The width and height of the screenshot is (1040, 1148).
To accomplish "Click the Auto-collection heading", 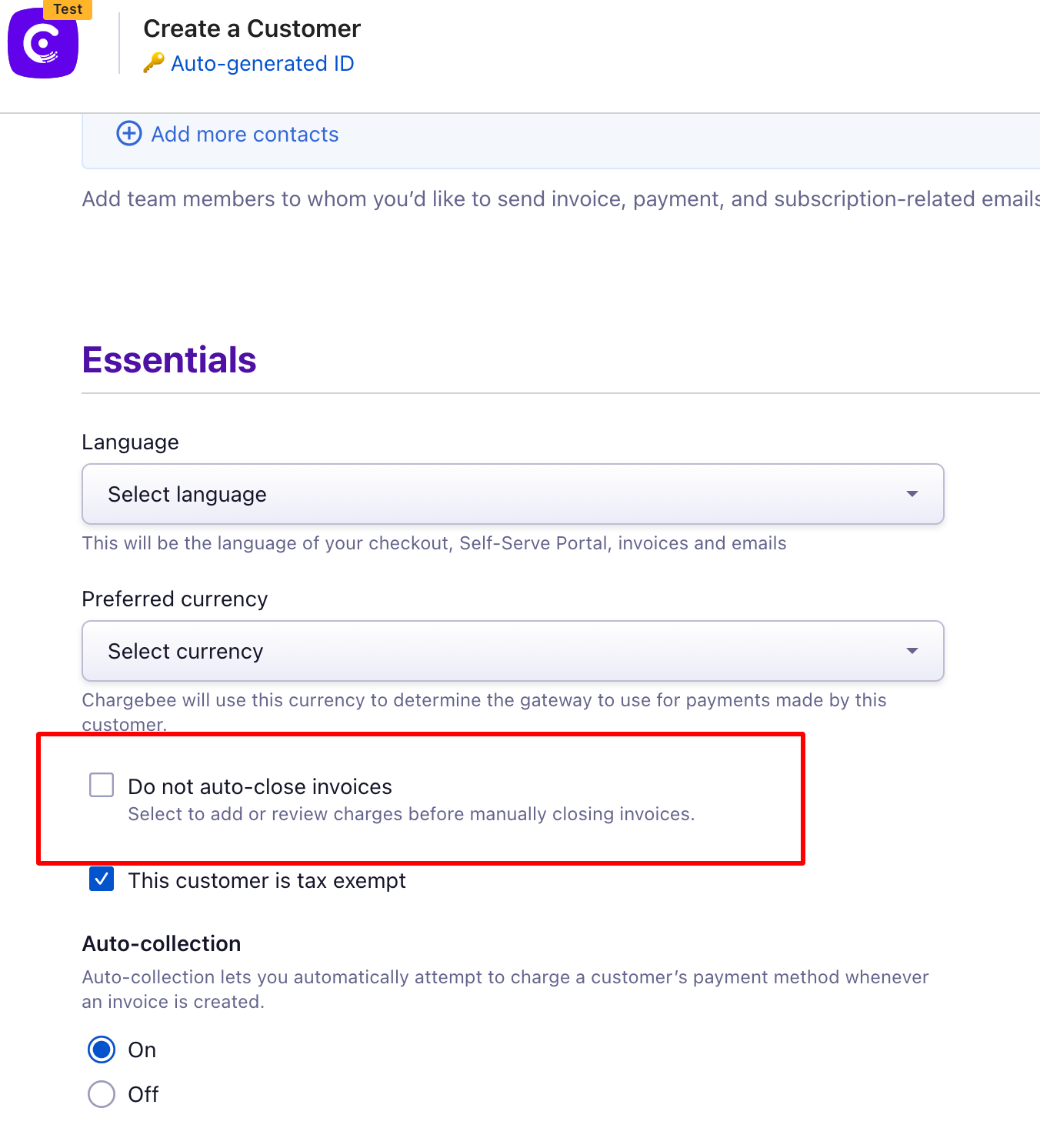I will click(x=162, y=943).
